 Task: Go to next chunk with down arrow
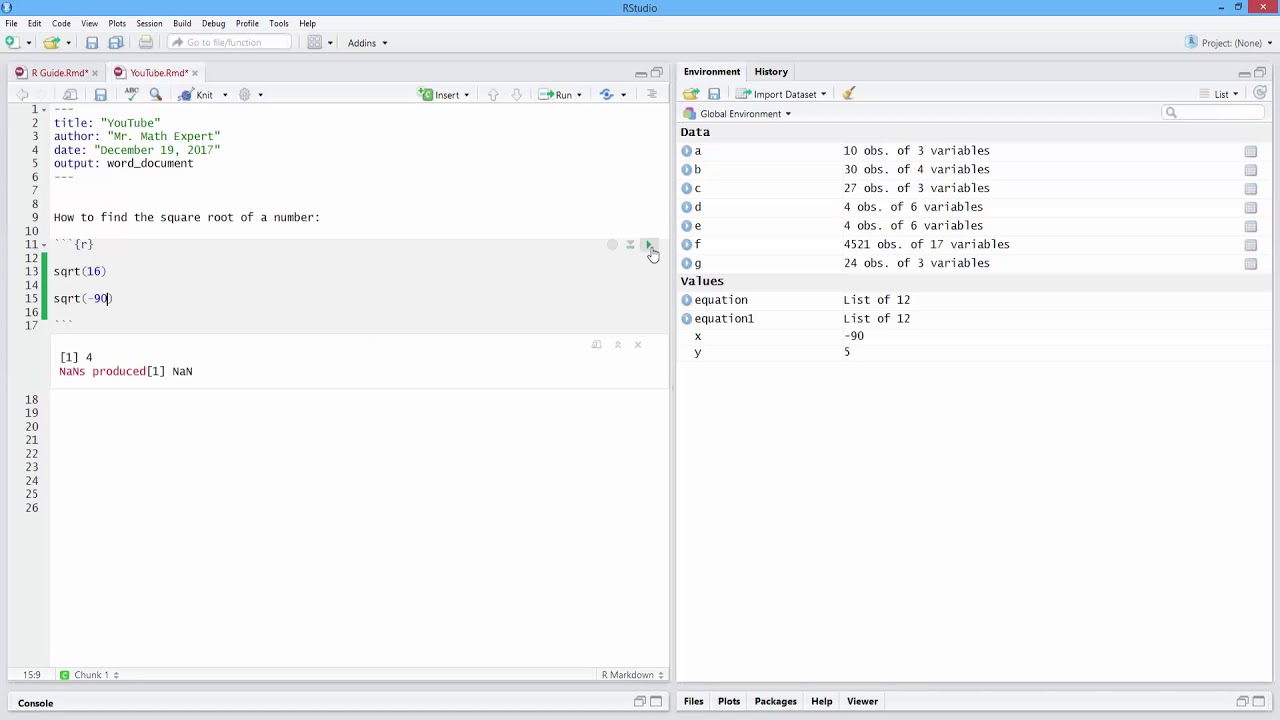click(516, 94)
